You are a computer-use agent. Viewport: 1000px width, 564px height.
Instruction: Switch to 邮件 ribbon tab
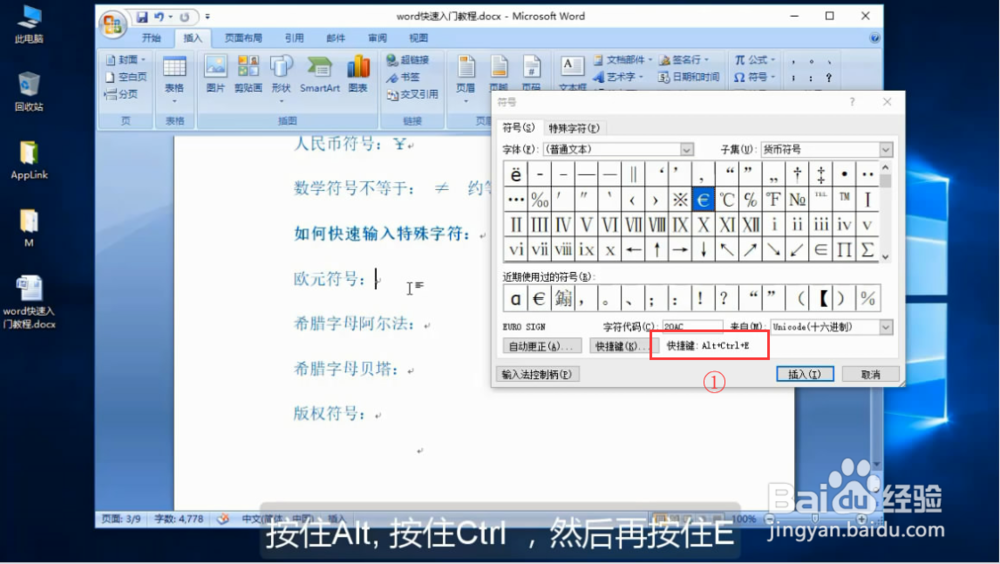tap(335, 38)
